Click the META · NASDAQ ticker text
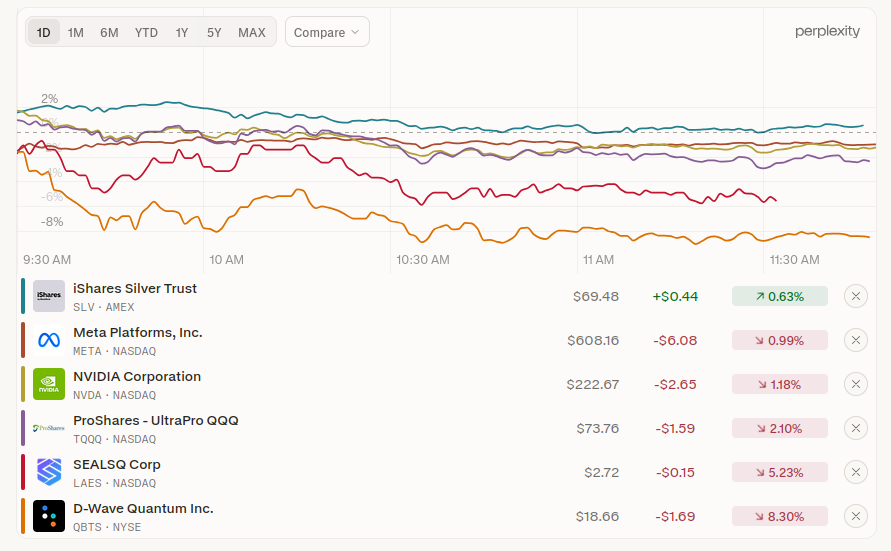 click(114, 351)
